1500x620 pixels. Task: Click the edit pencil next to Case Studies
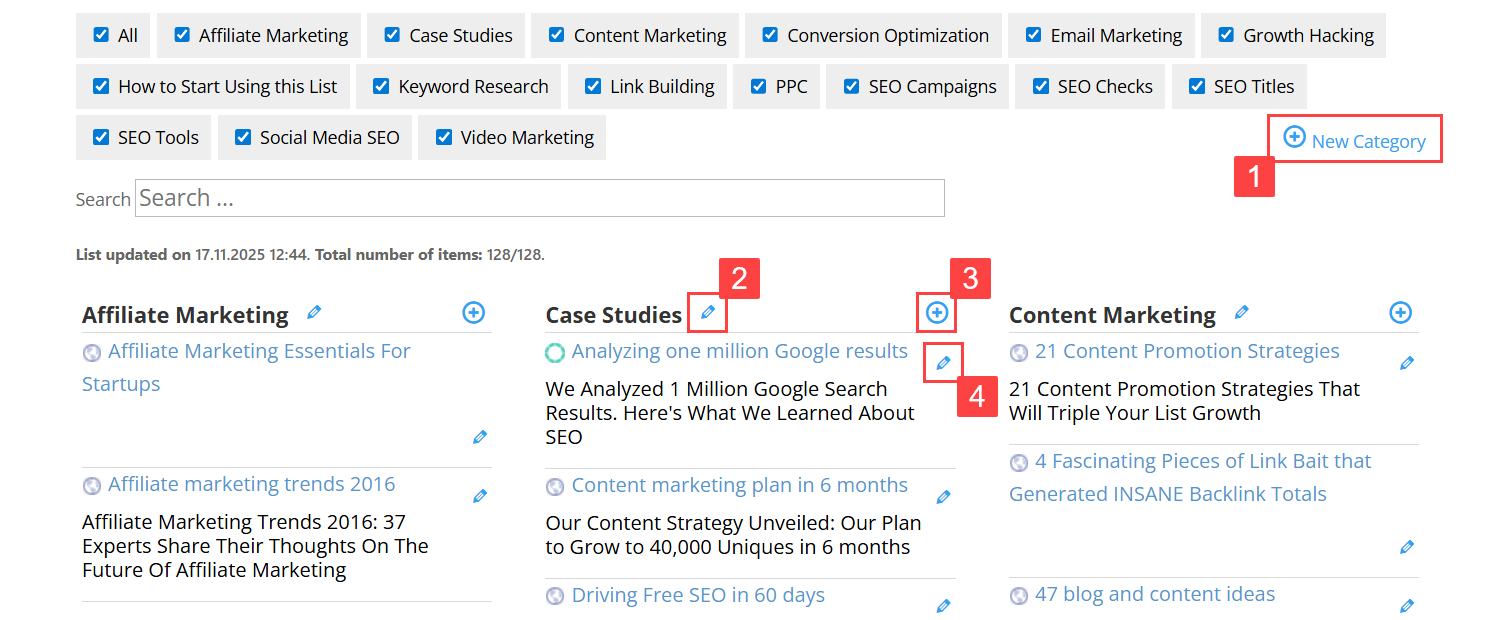tap(707, 312)
